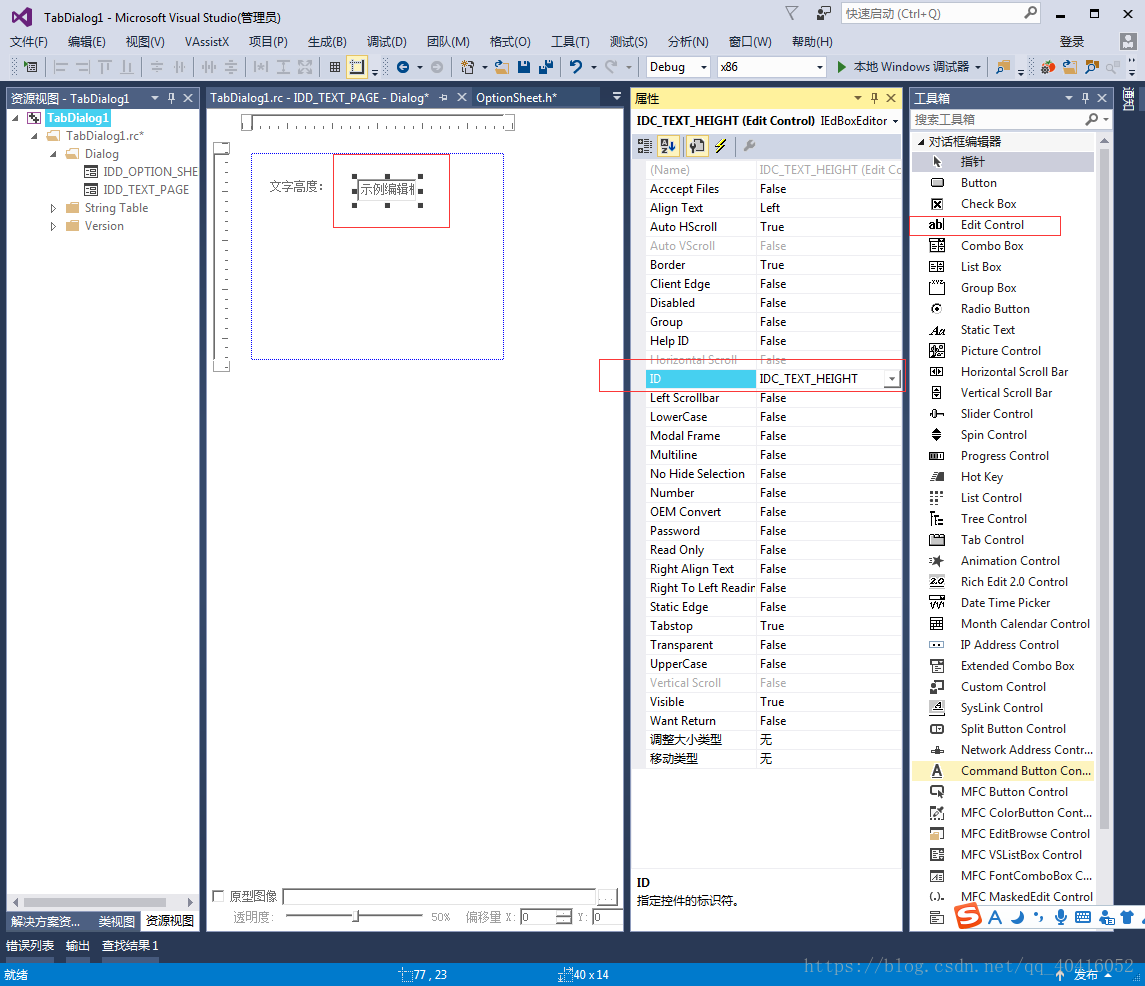Click 本地 Windows 调试器 button
Image resolution: width=1145 pixels, height=986 pixels.
[x=911, y=66]
